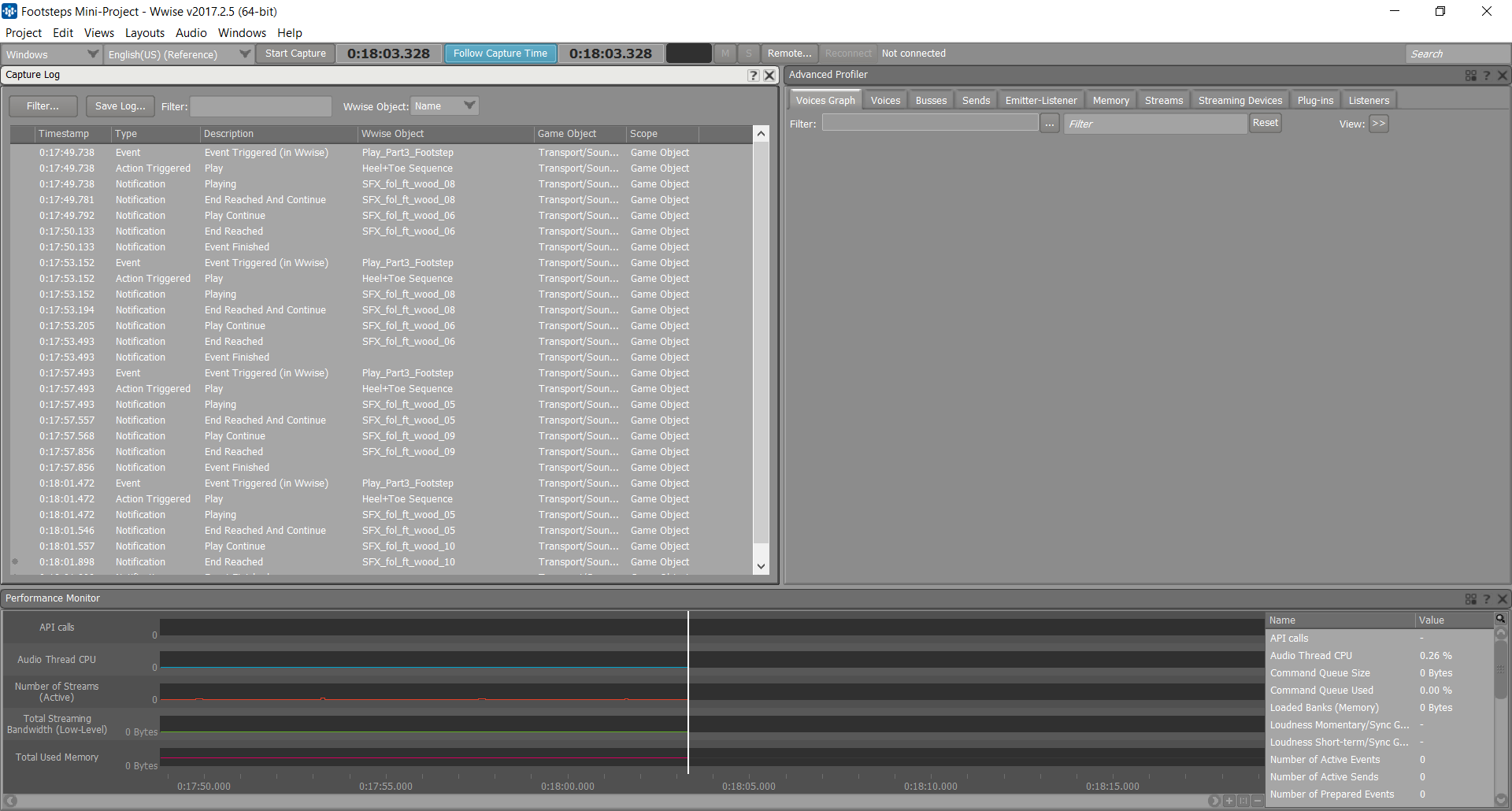The height and width of the screenshot is (811, 1512).
Task: Click Advanced Profiler italic Filter field
Action: [1155, 124]
